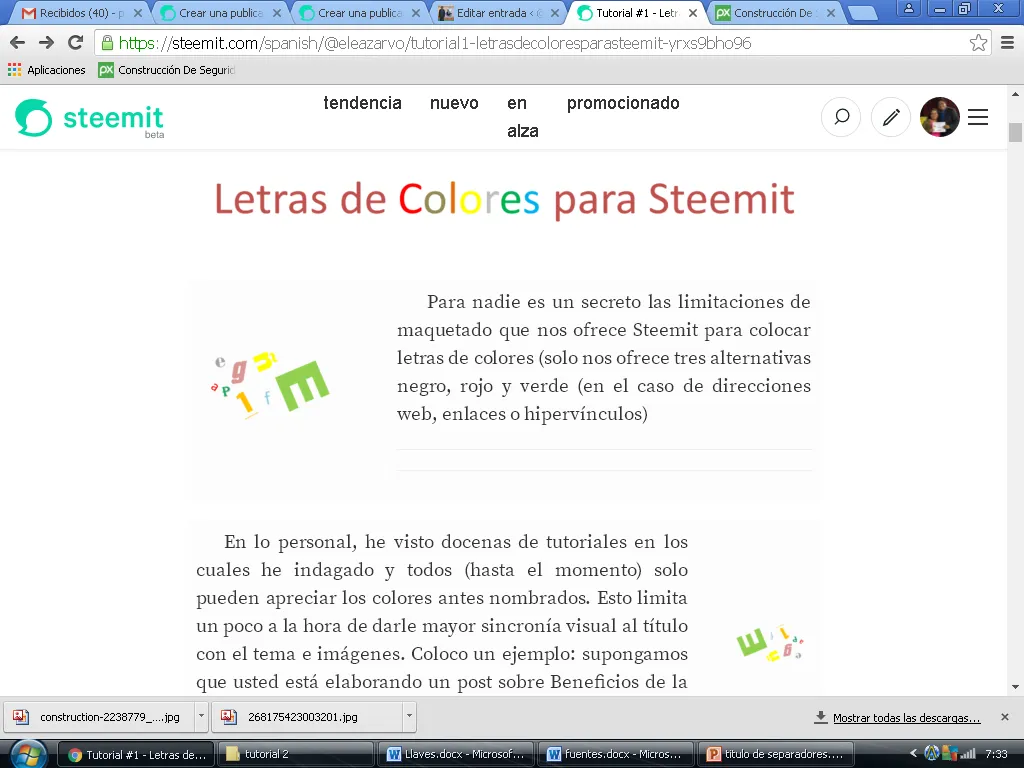Bookmark page with the star icon
1024x768 pixels.
(x=978, y=43)
